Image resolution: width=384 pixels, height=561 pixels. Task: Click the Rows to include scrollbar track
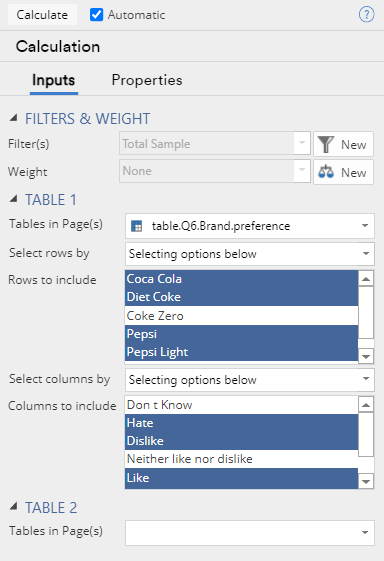[366, 318]
